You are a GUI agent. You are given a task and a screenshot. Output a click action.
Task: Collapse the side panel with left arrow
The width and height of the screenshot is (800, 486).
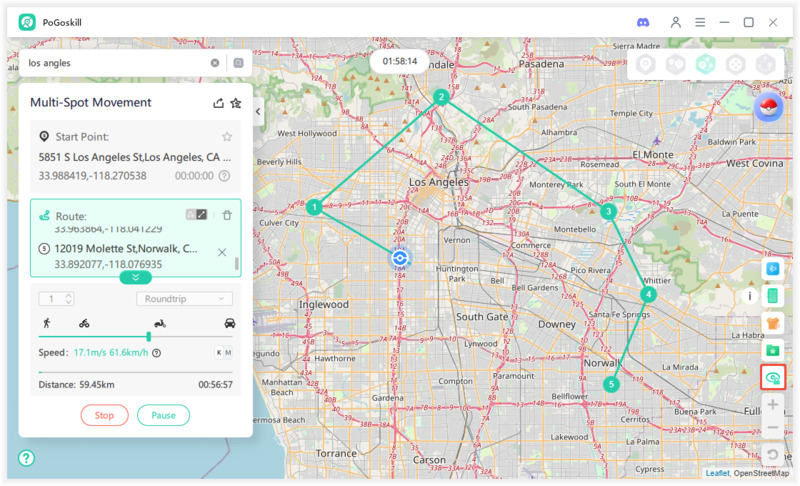(x=258, y=112)
